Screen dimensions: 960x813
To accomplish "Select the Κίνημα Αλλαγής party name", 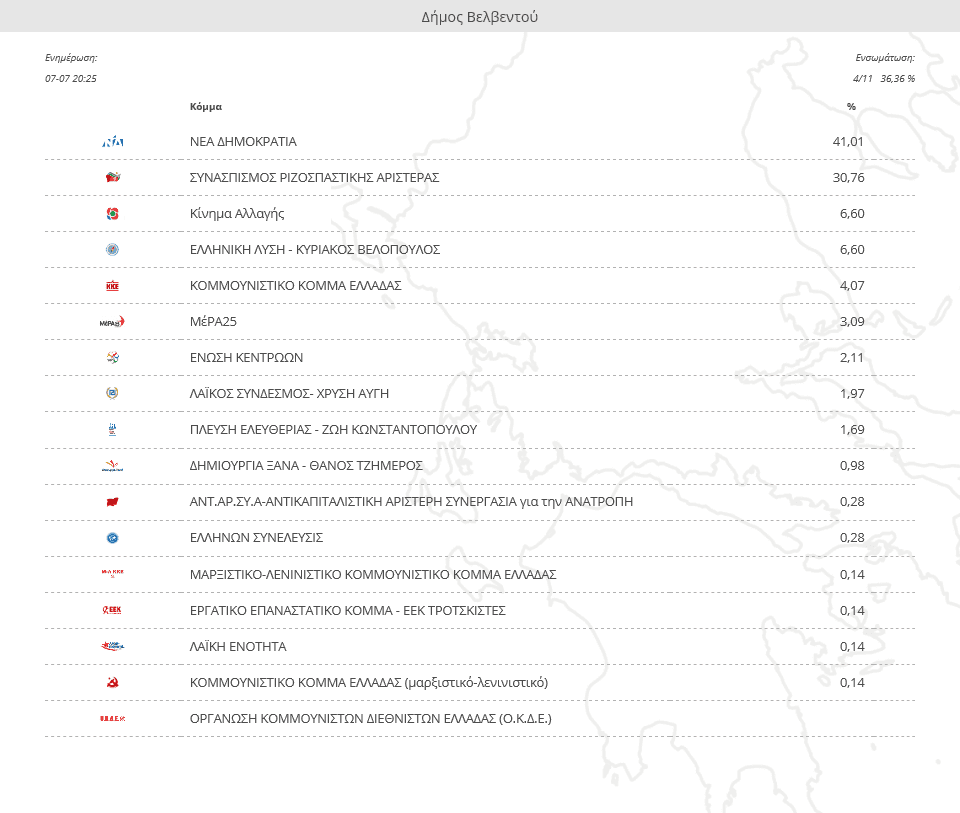I will [x=237, y=214].
